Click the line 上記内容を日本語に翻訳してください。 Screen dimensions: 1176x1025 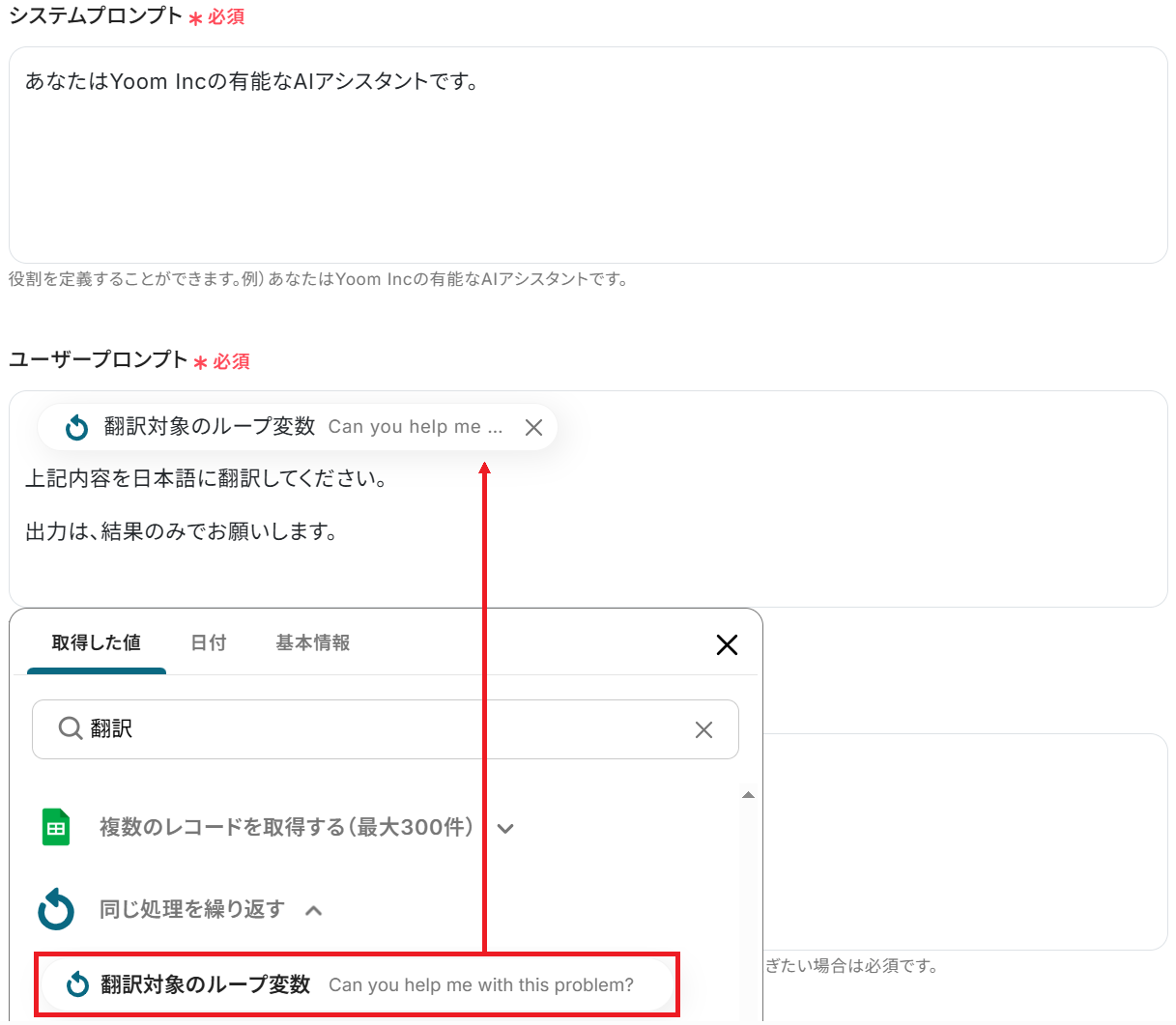pos(207,478)
